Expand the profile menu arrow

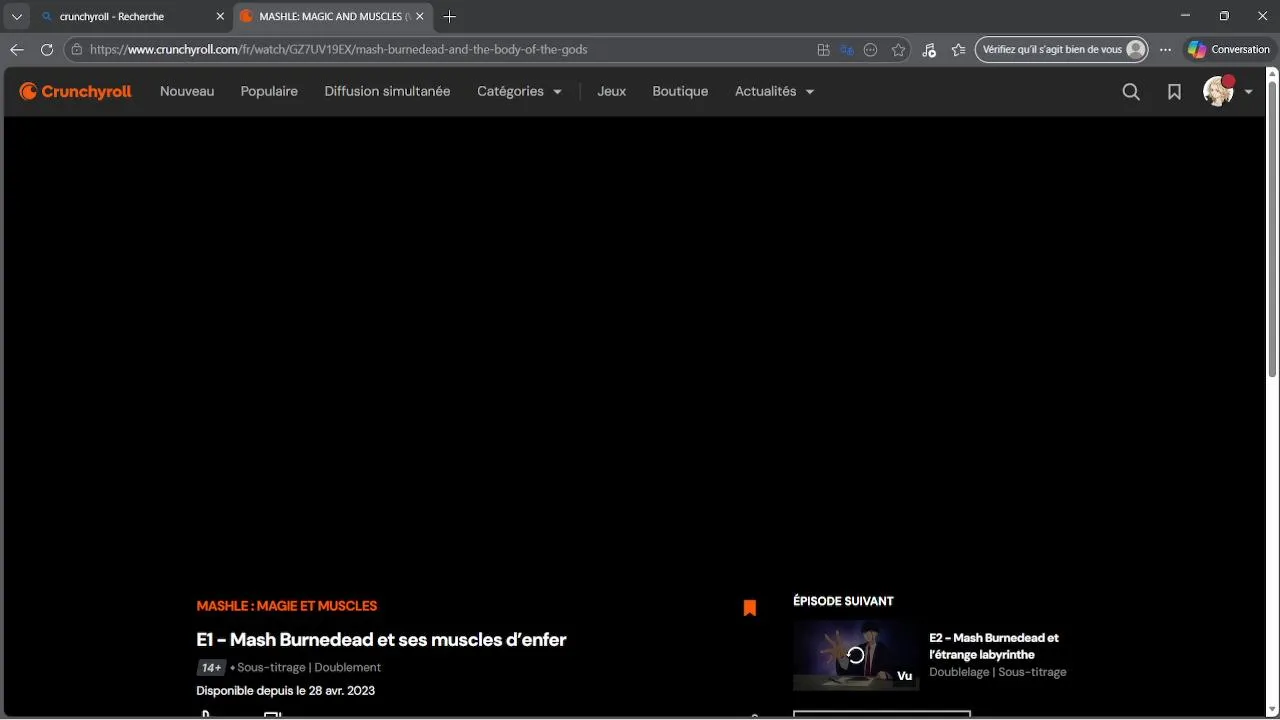(1249, 92)
